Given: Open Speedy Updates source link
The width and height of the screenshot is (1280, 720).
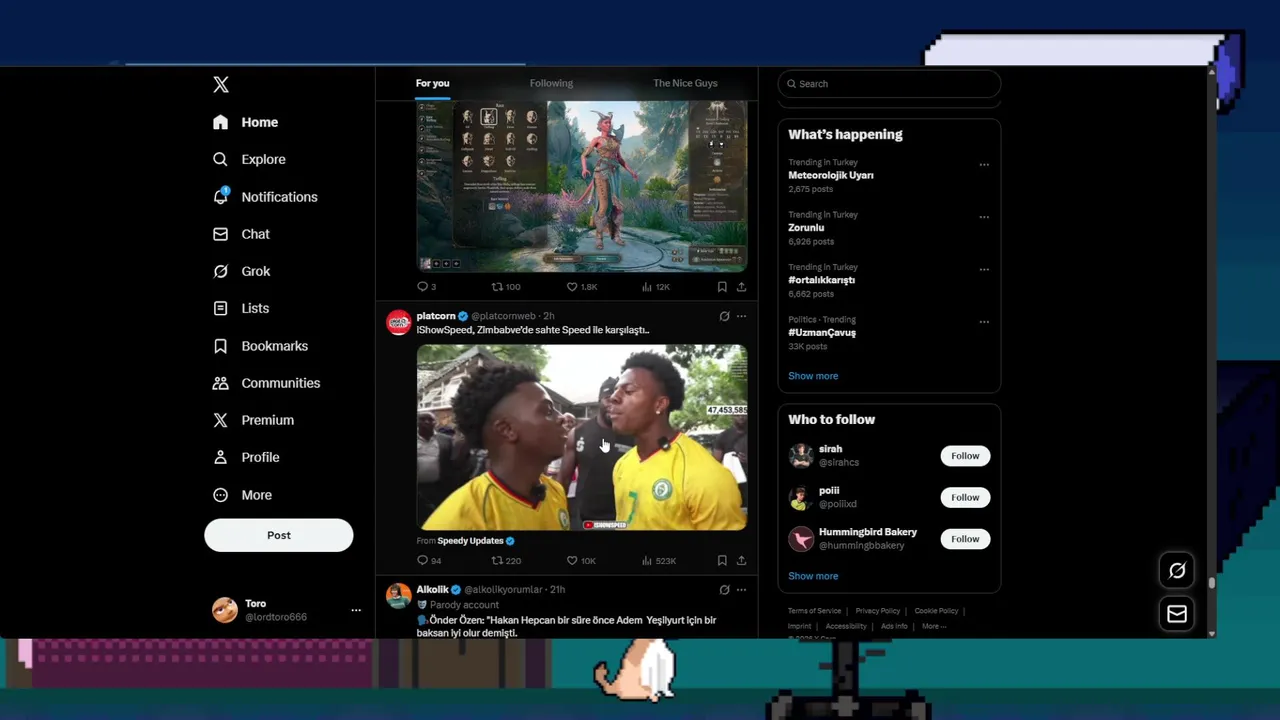Looking at the screenshot, I should coord(470,541).
